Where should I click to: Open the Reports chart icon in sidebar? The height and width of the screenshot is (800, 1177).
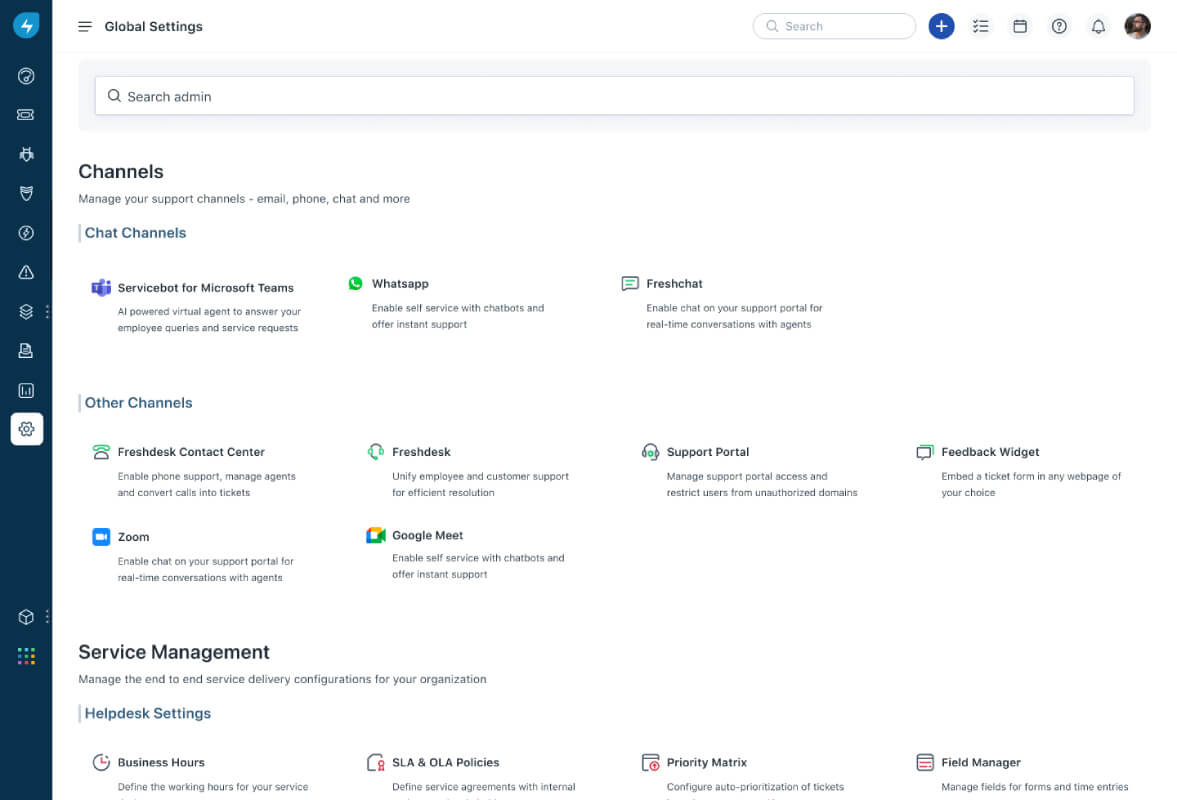coord(26,390)
